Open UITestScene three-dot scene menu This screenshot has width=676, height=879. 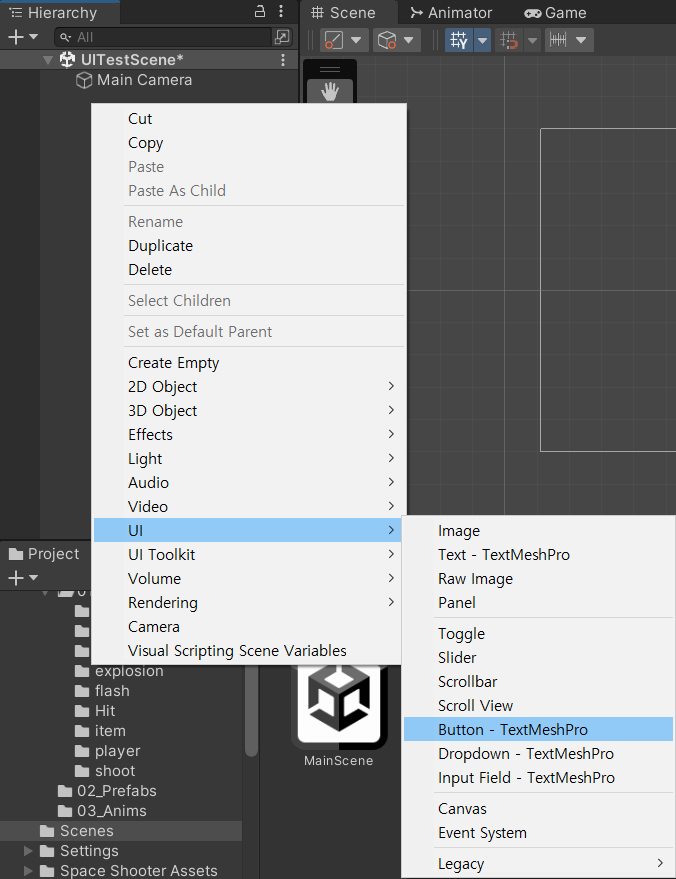tap(283, 59)
